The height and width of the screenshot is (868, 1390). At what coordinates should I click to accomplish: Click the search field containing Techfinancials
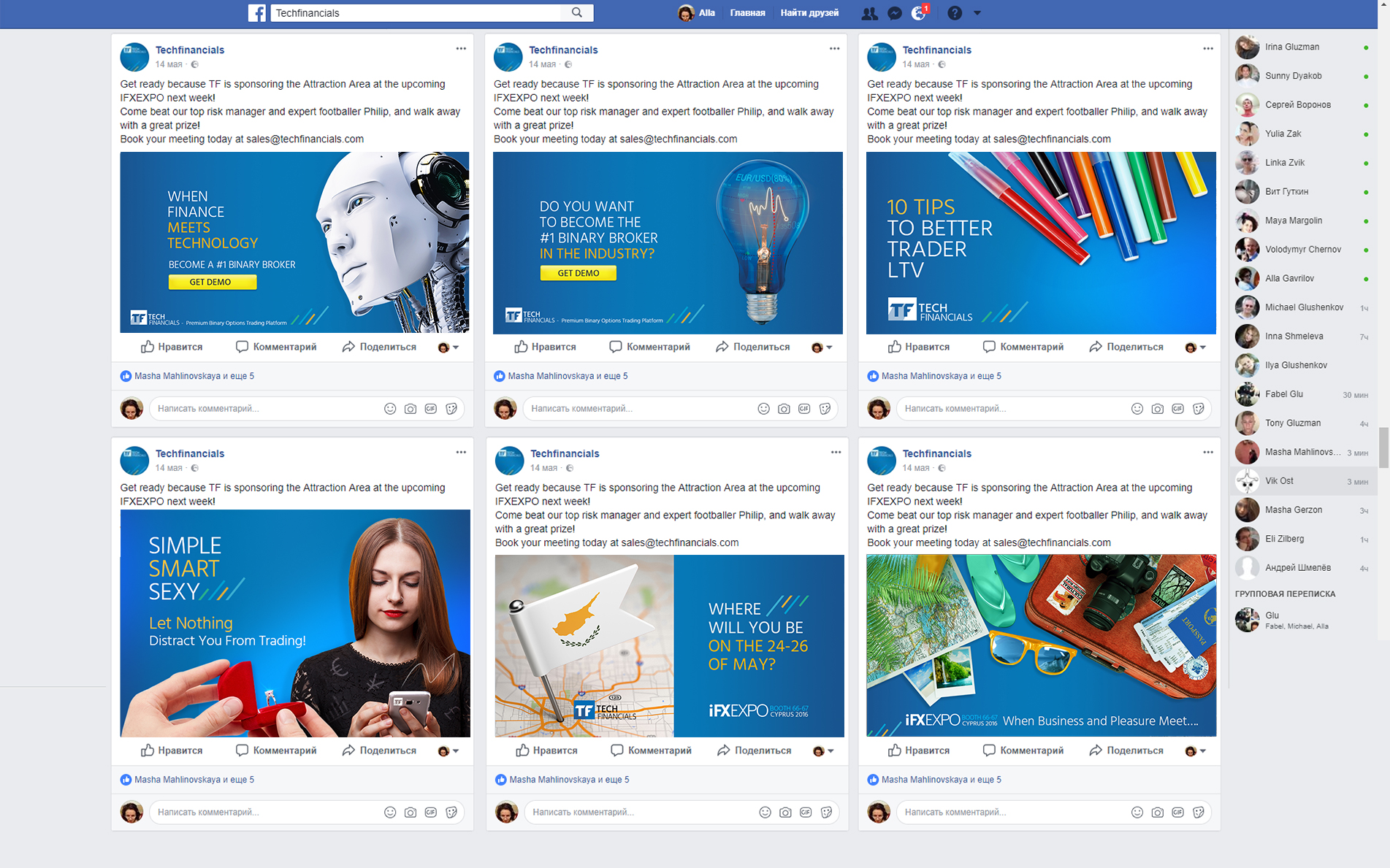coord(416,12)
